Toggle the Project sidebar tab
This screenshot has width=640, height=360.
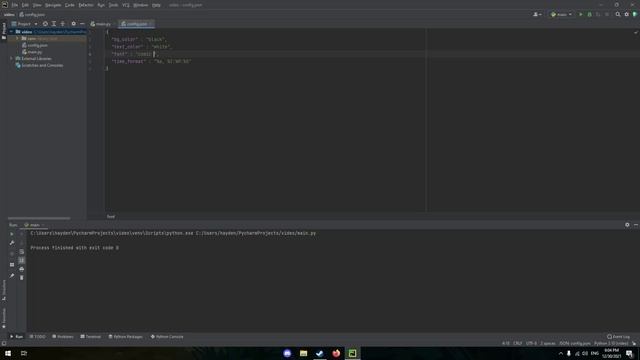[x=4, y=31]
